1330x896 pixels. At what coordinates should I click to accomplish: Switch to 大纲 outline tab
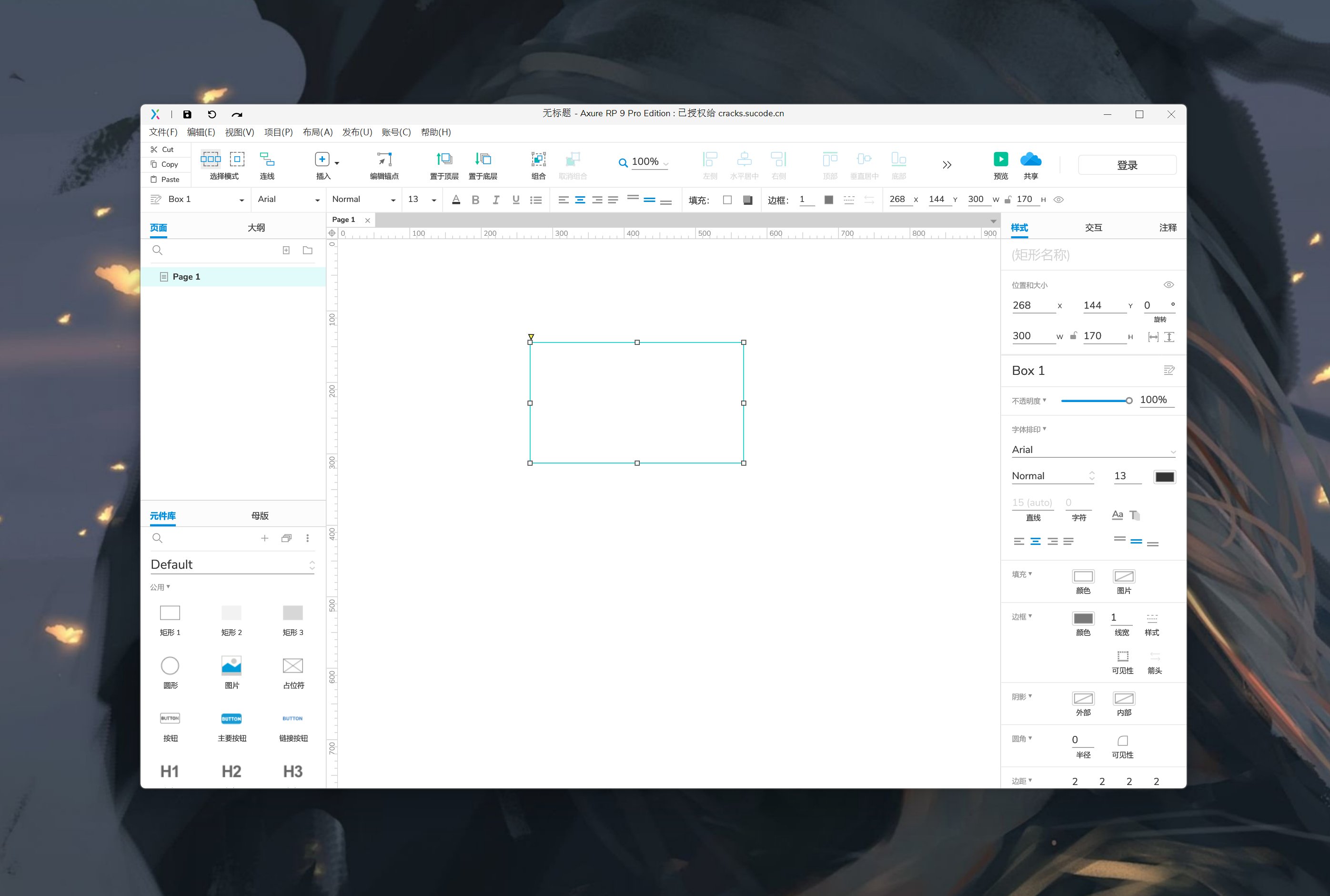[256, 227]
